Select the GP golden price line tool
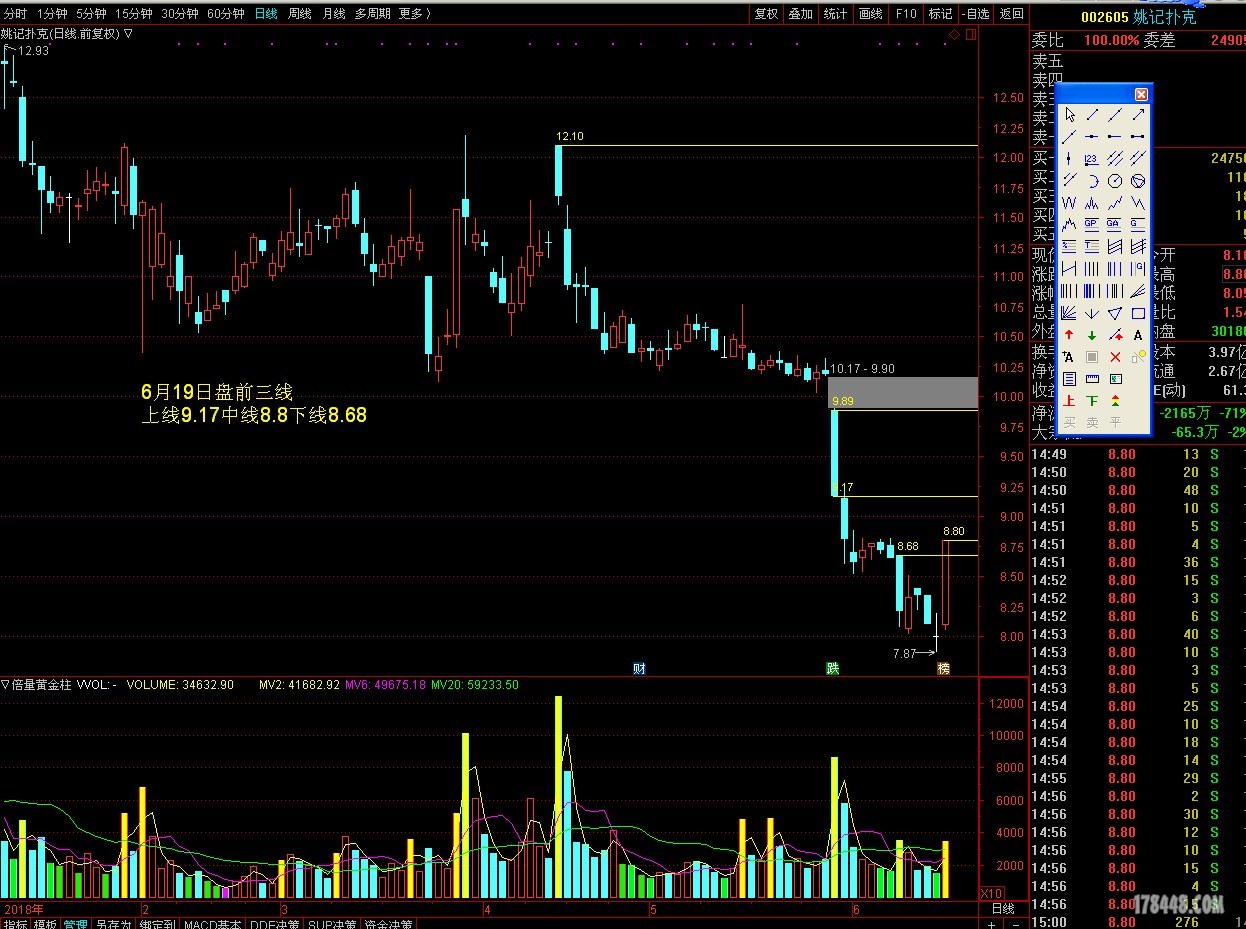This screenshot has width=1246, height=929. pos(1092,225)
